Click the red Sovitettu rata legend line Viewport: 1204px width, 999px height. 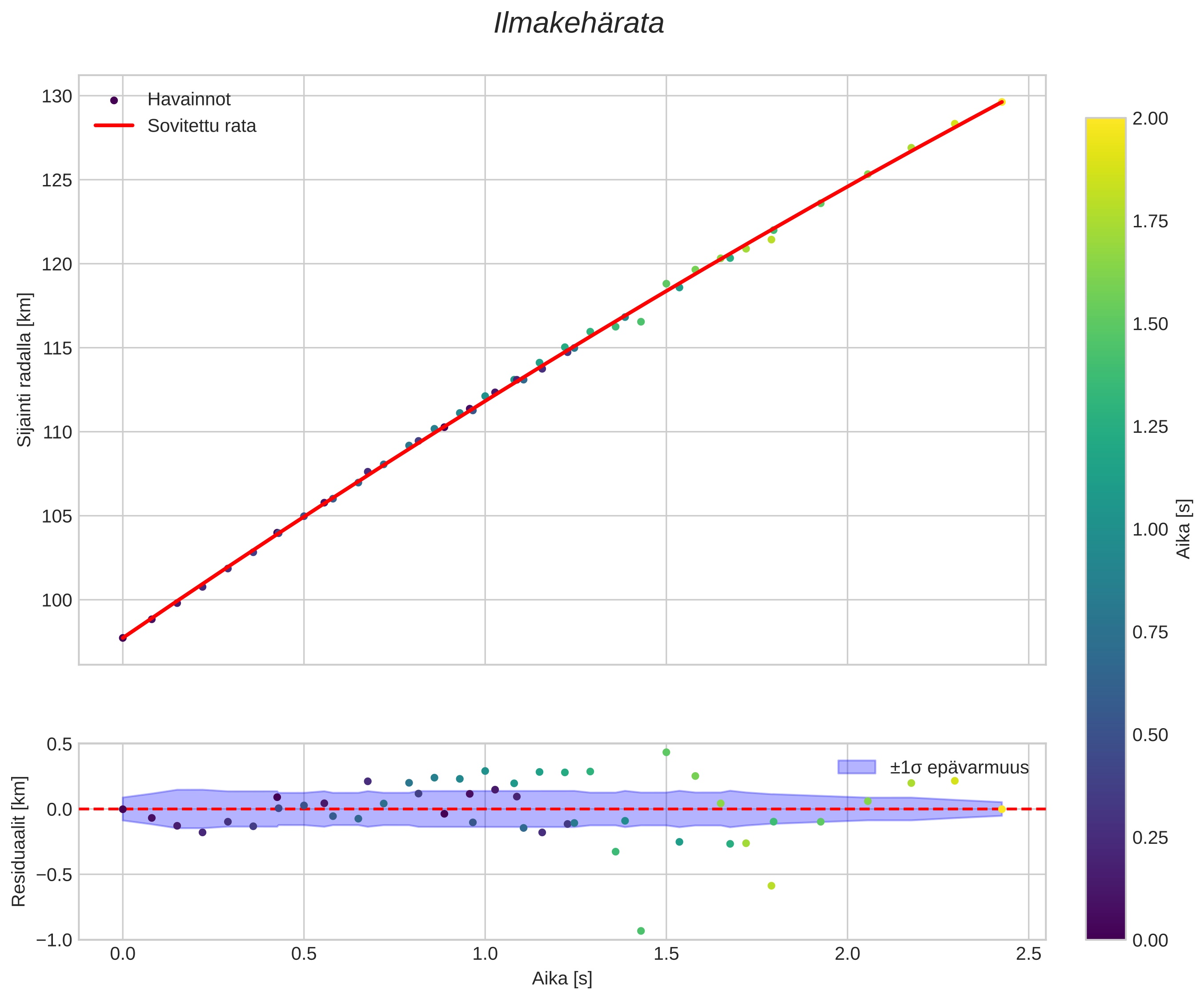[113, 125]
